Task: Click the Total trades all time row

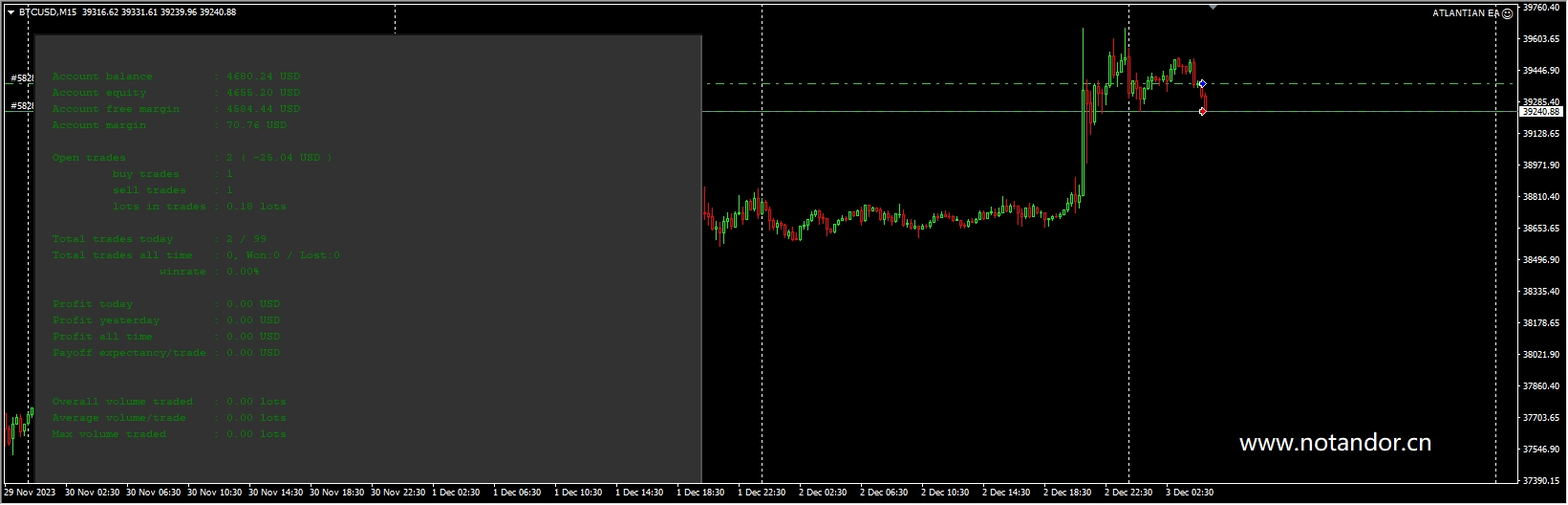Action: [x=196, y=255]
